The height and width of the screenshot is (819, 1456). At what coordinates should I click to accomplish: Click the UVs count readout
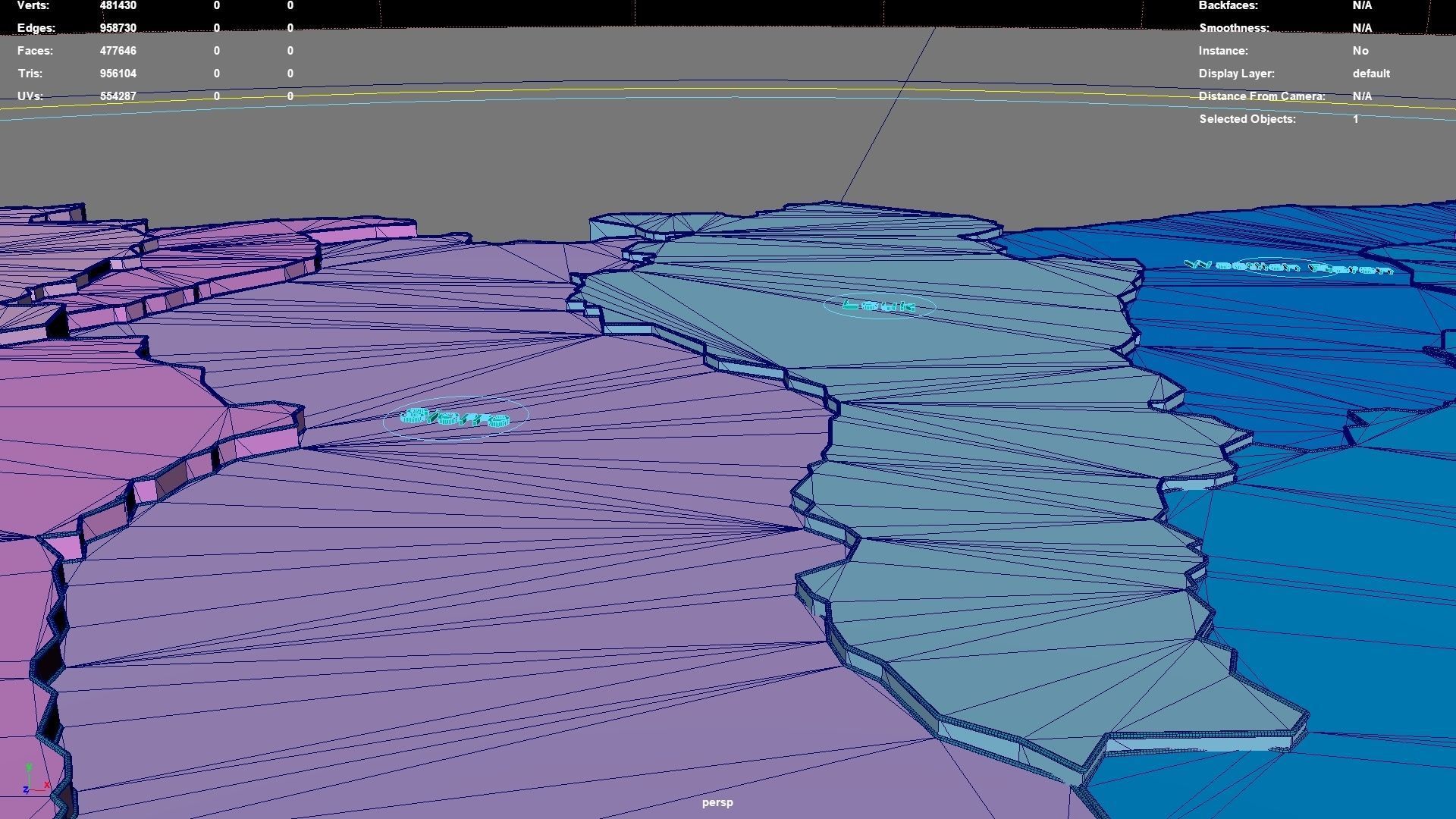click(x=118, y=96)
